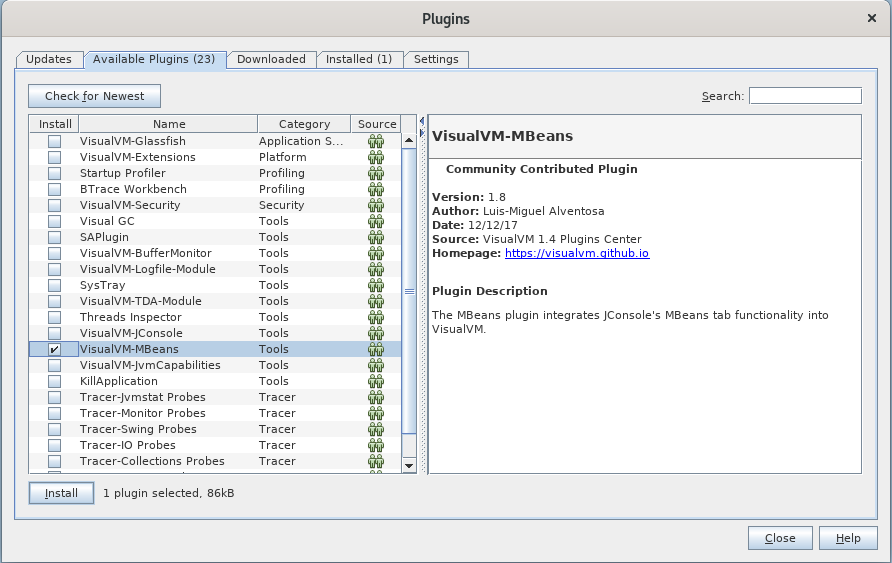Click source icon of VisualVM-MBeans row
Image resolution: width=892 pixels, height=563 pixels.
[x=376, y=349]
